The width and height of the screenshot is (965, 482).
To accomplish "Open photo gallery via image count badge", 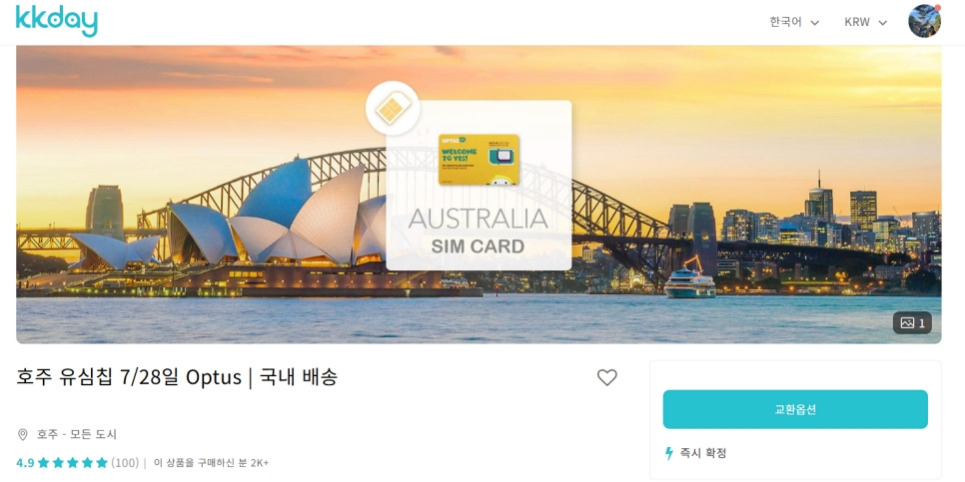I will pyautogui.click(x=912, y=323).
